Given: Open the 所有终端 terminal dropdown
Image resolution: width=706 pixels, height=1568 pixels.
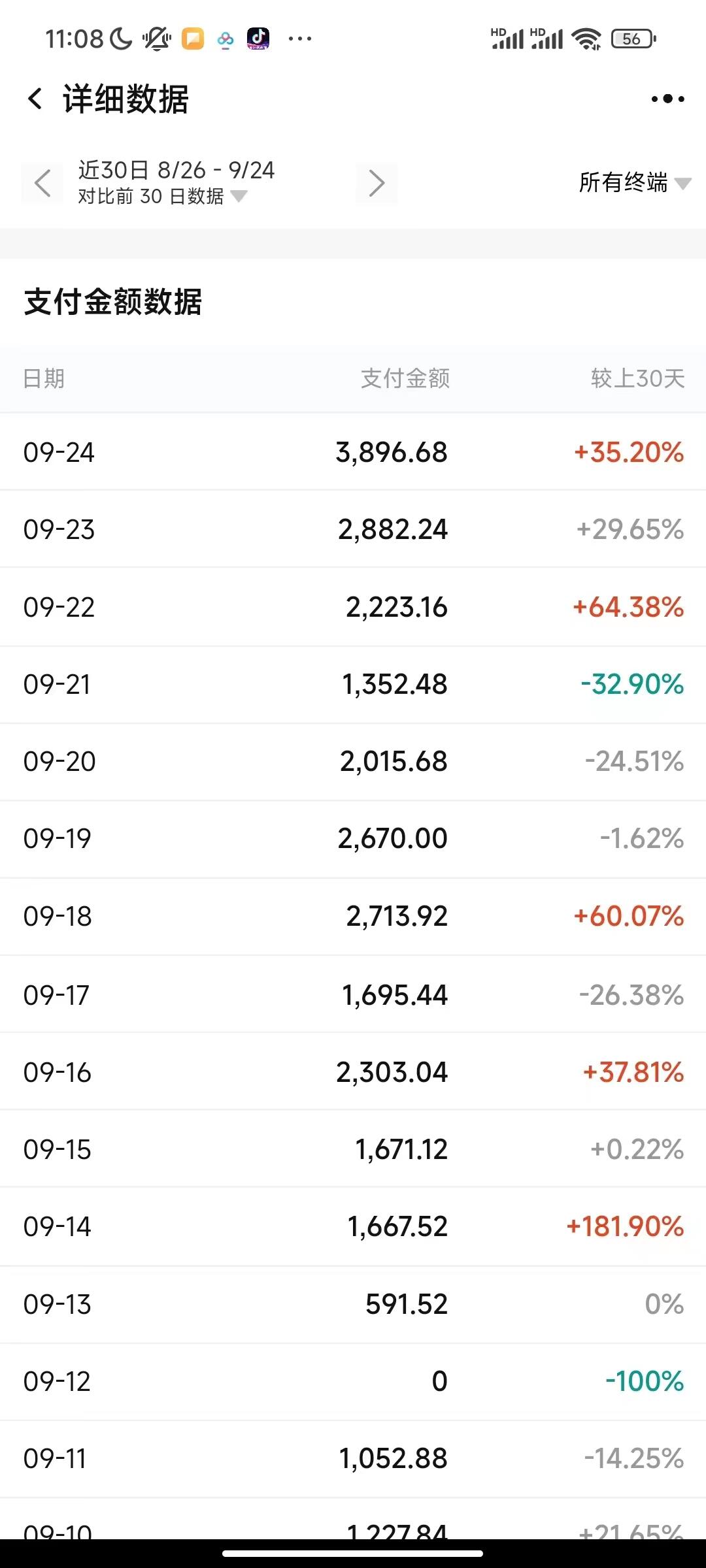Looking at the screenshot, I should click(x=634, y=182).
